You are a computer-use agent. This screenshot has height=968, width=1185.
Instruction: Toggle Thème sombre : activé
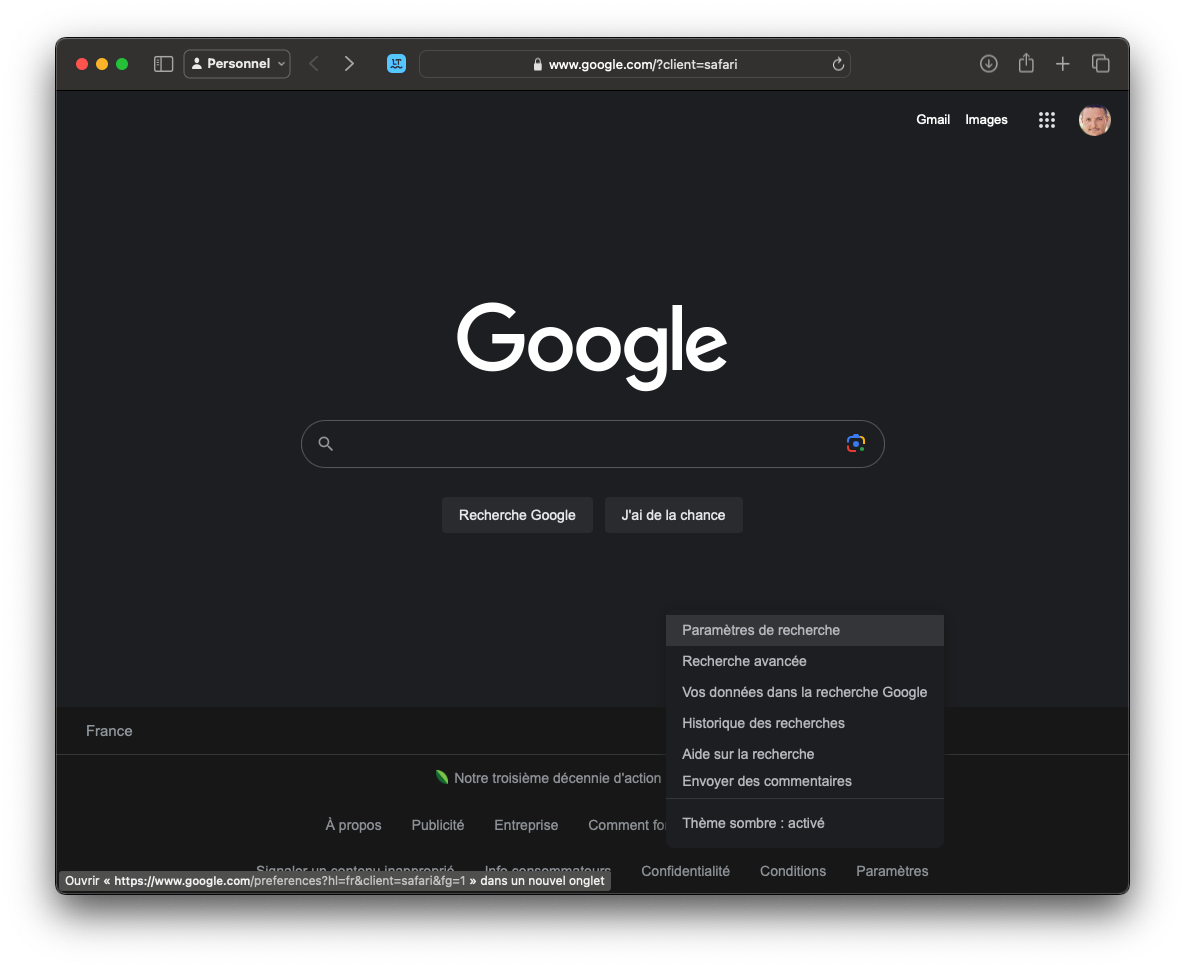point(805,823)
